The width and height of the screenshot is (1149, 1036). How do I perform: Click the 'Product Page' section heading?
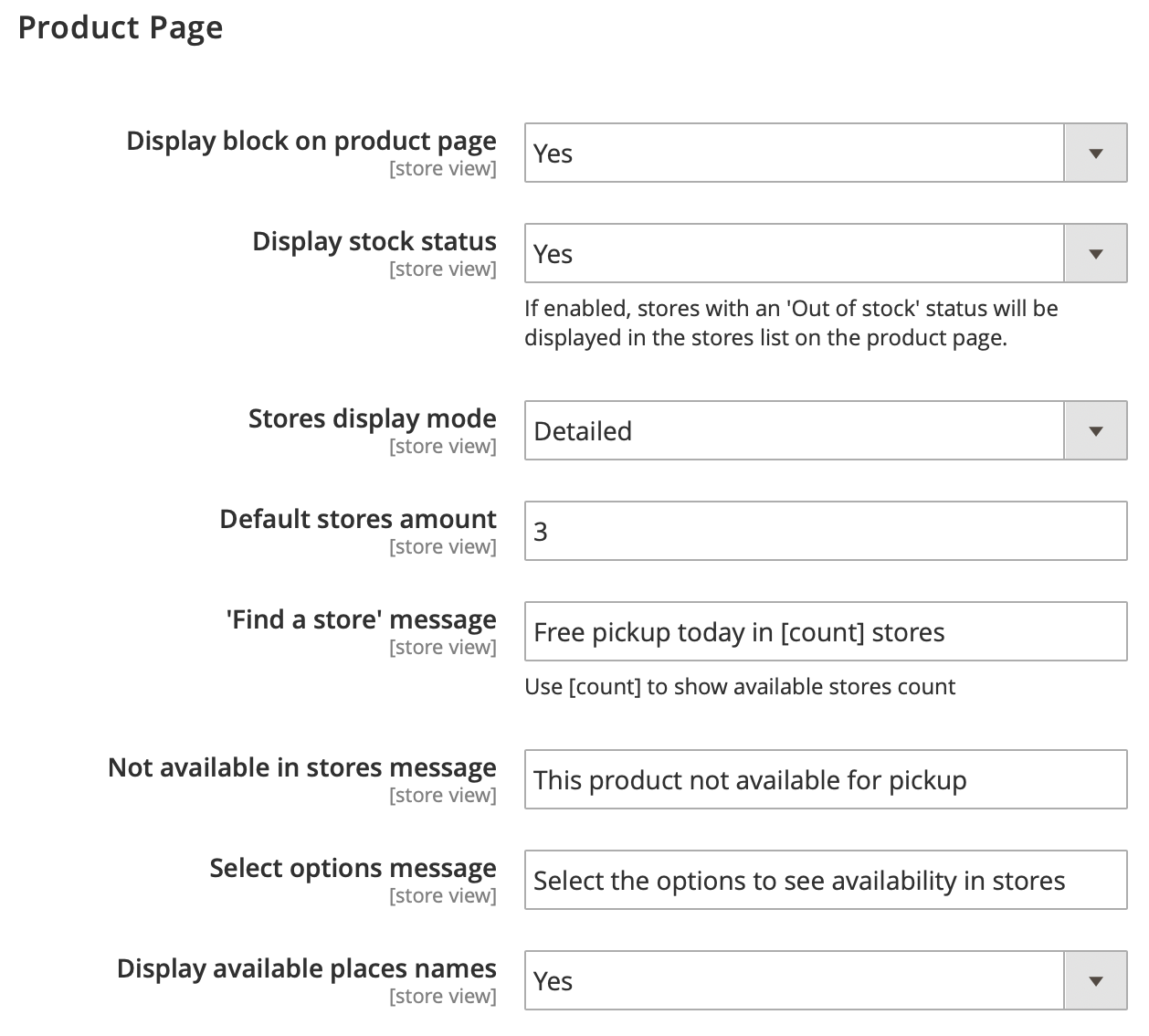(x=121, y=28)
